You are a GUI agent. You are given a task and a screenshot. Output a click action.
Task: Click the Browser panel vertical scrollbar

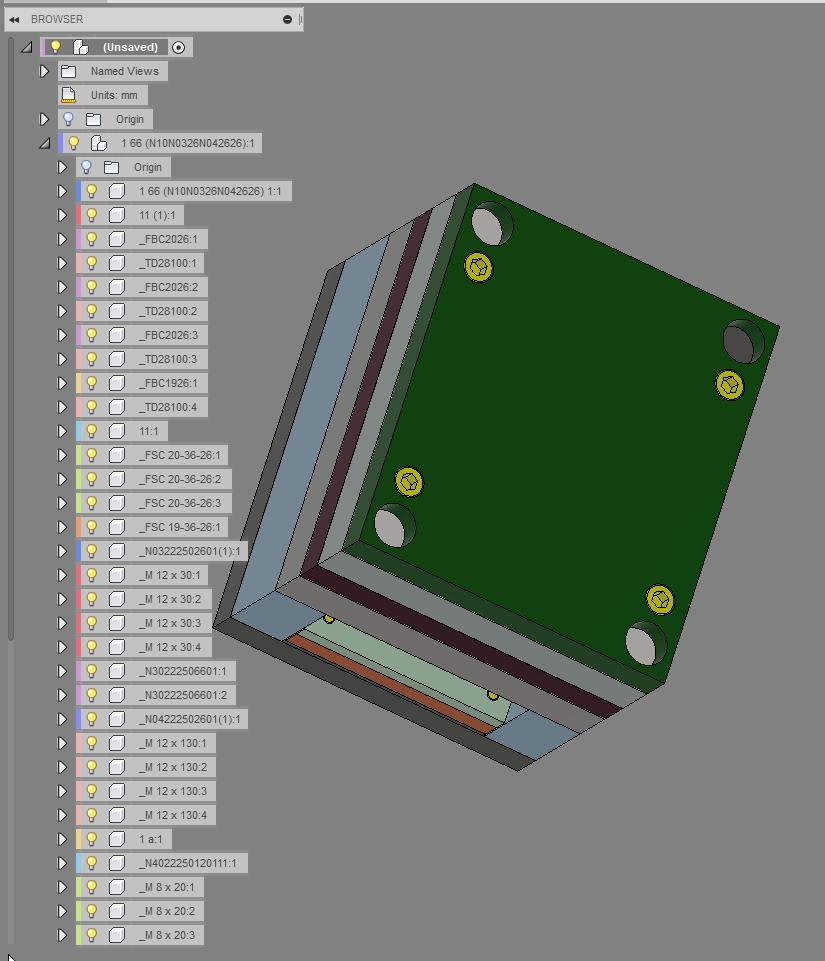(10, 337)
